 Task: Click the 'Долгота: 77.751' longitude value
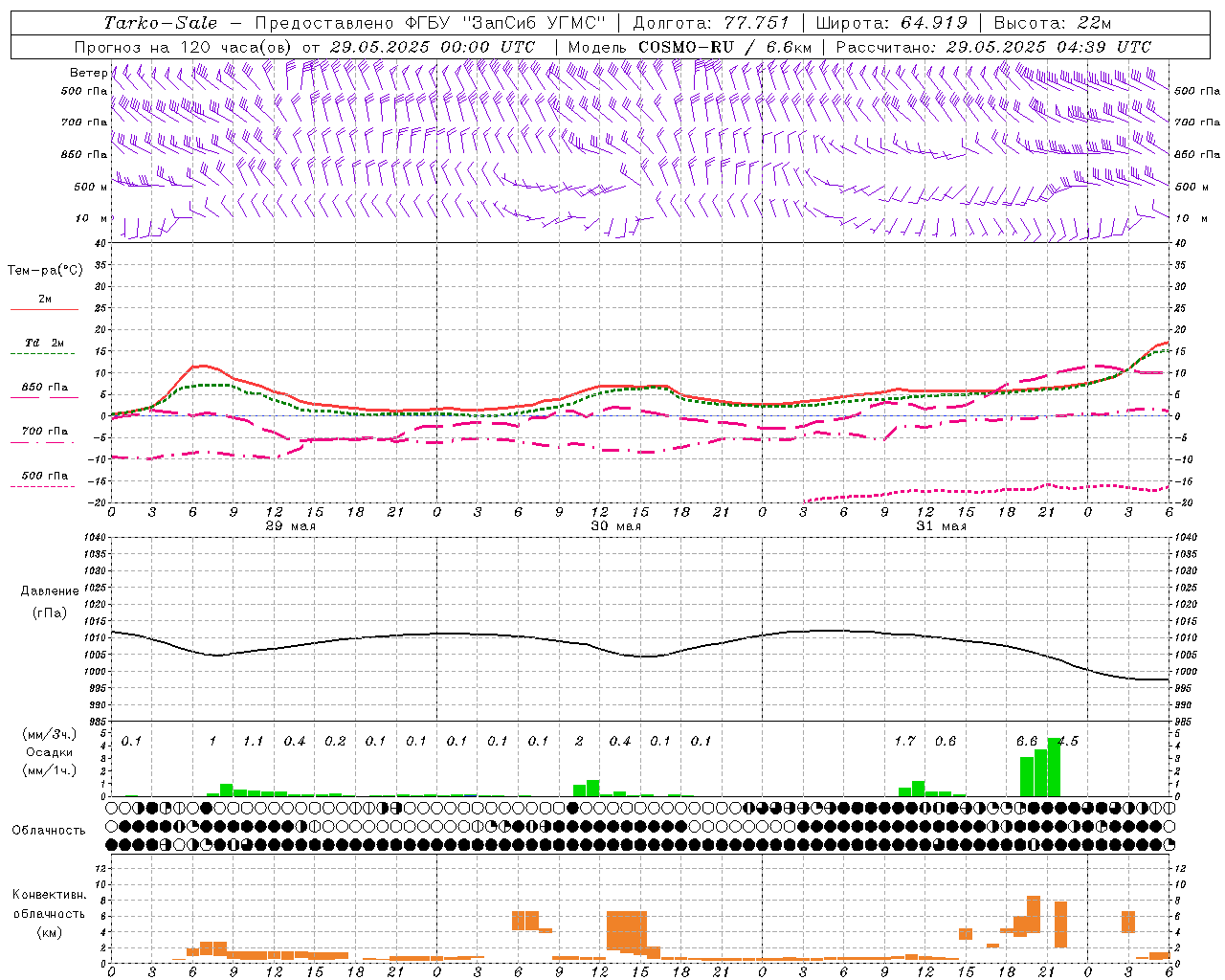tap(710, 23)
